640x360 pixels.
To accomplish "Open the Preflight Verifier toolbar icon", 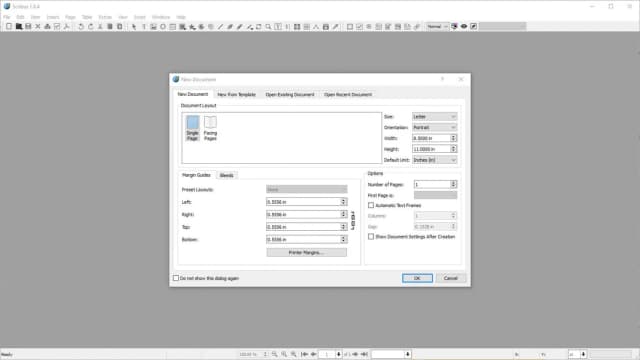I will point(57,27).
